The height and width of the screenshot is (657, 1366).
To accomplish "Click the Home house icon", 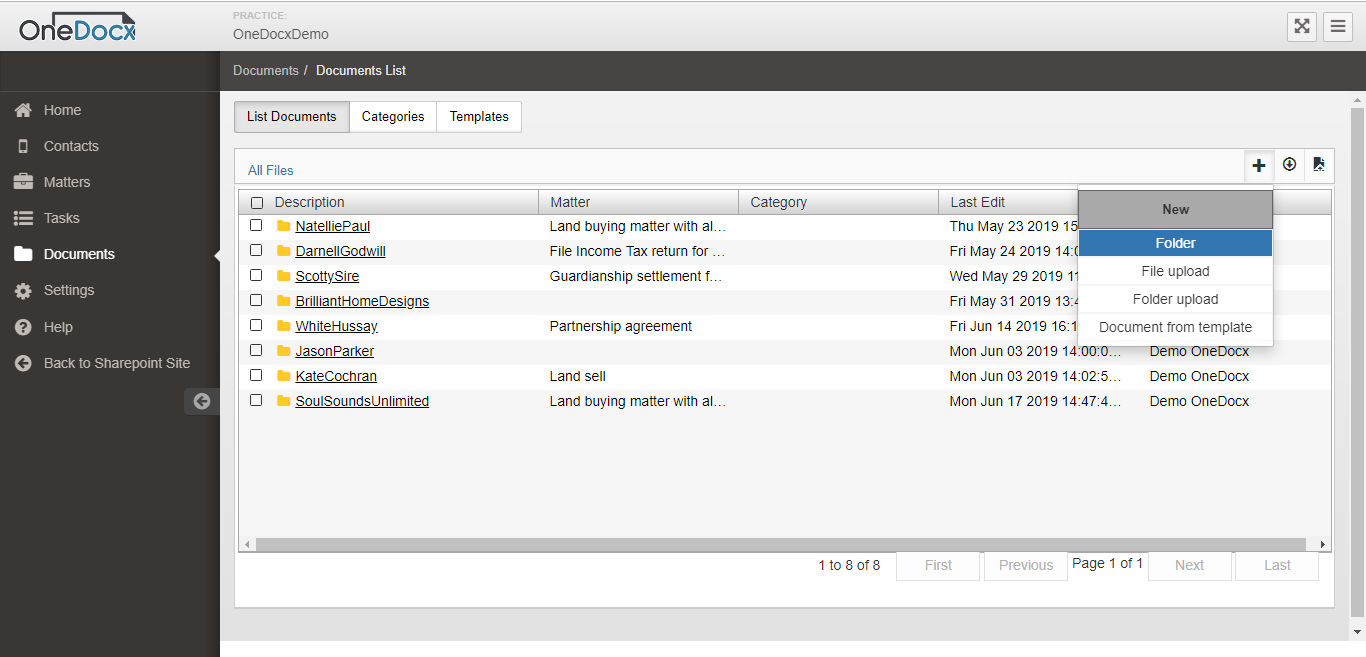I will click(23, 110).
